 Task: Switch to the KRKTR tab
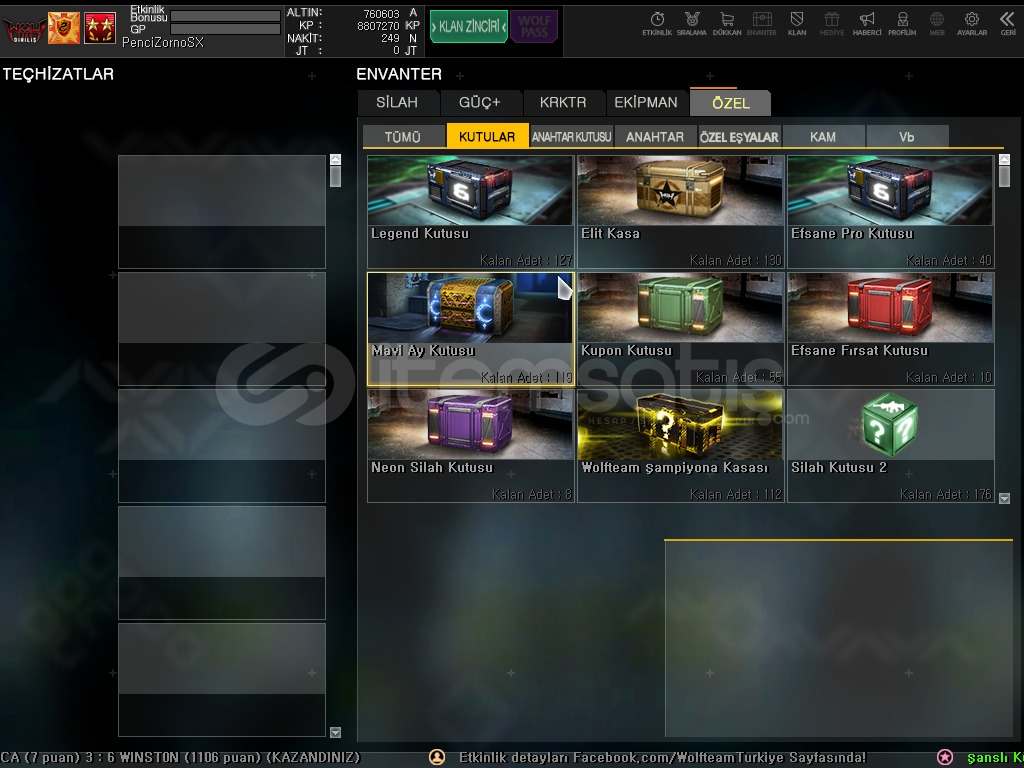pos(563,103)
